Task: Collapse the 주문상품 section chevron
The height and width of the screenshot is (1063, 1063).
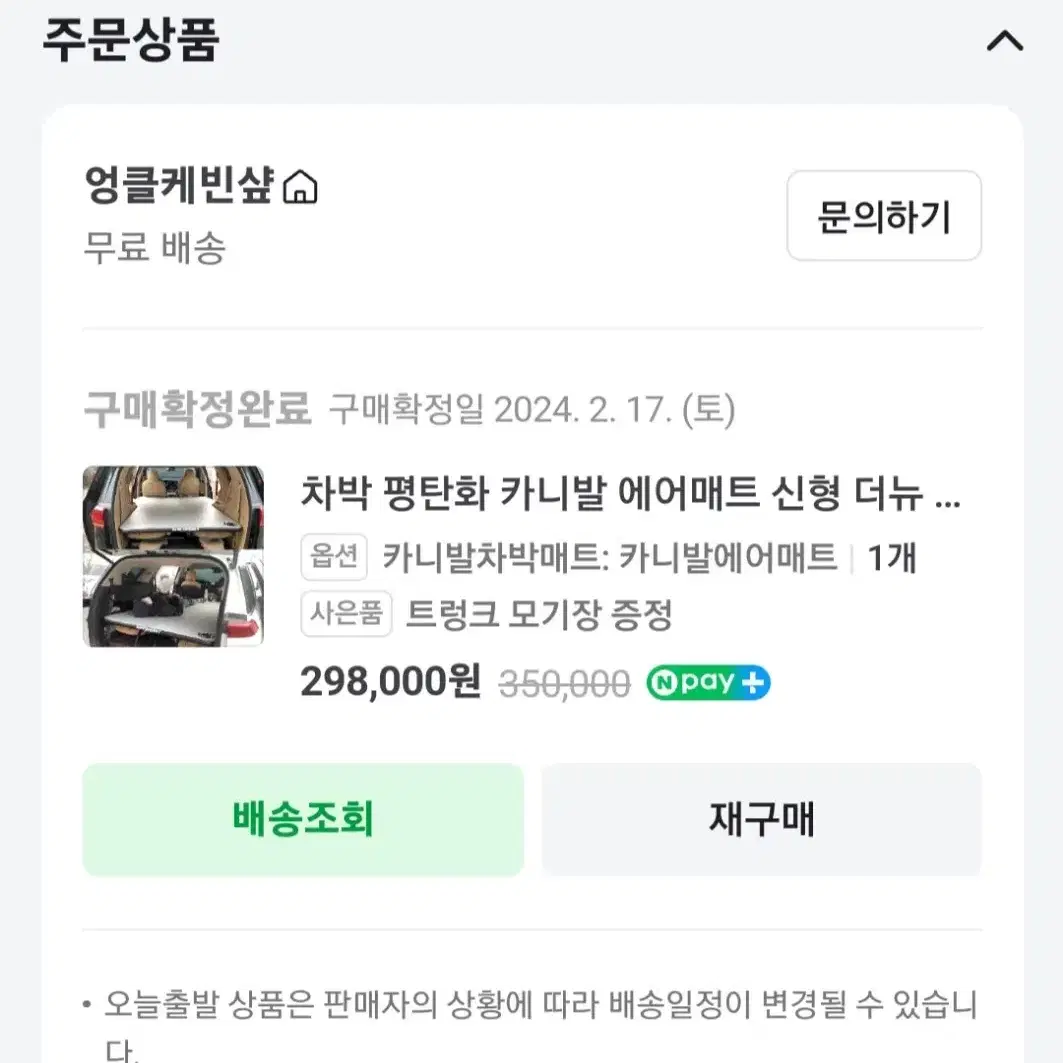Action: [x=1005, y=41]
